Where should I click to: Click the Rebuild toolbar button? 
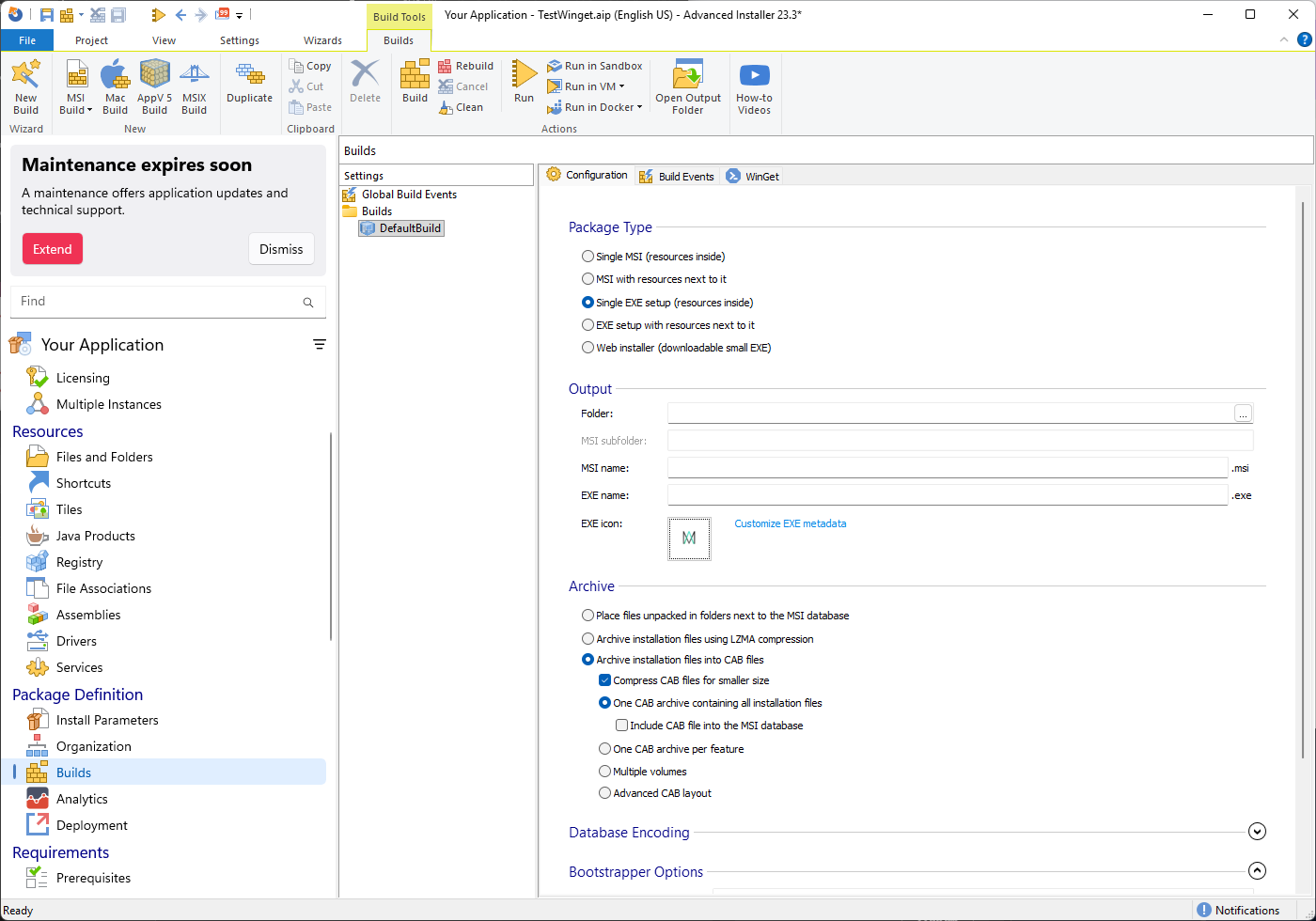466,66
